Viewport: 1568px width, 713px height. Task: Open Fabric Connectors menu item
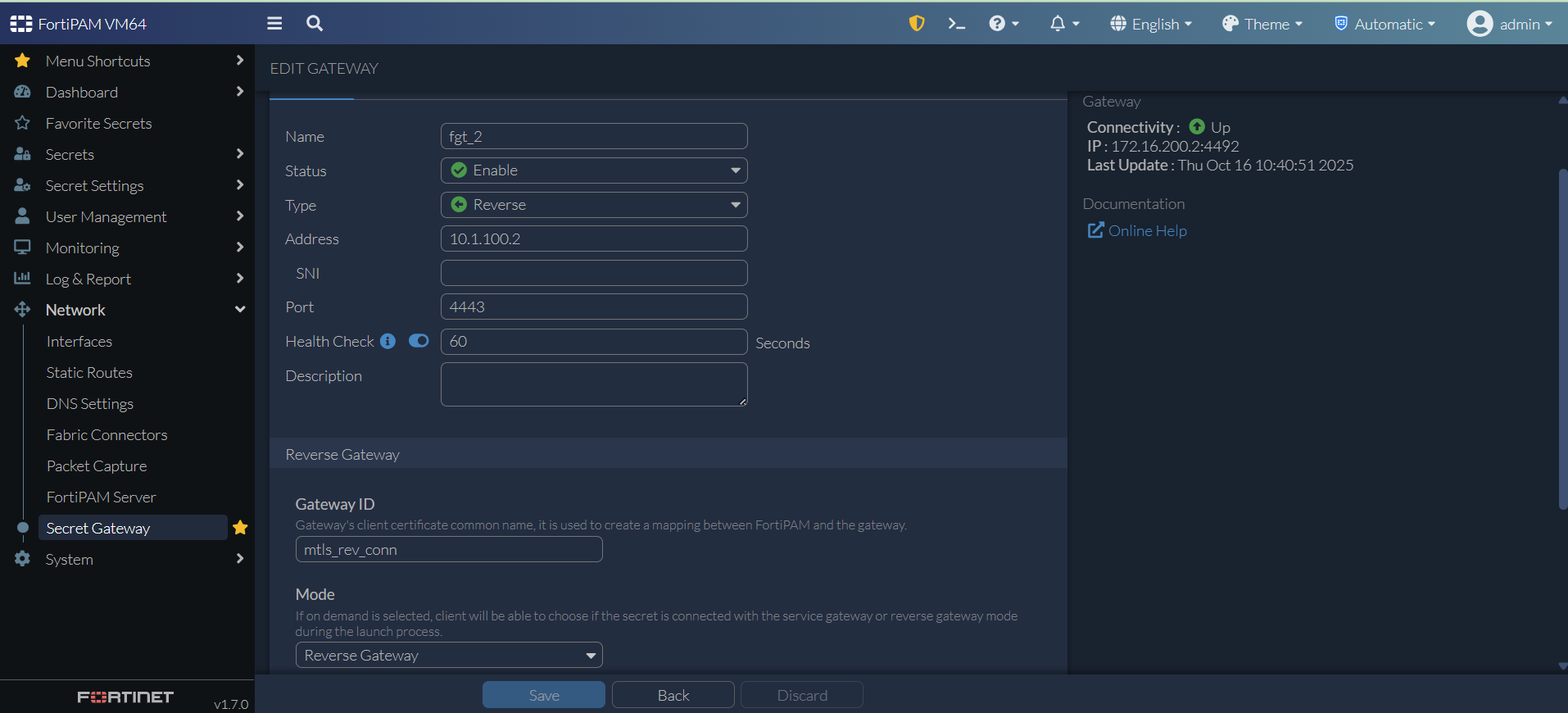pyautogui.click(x=107, y=435)
